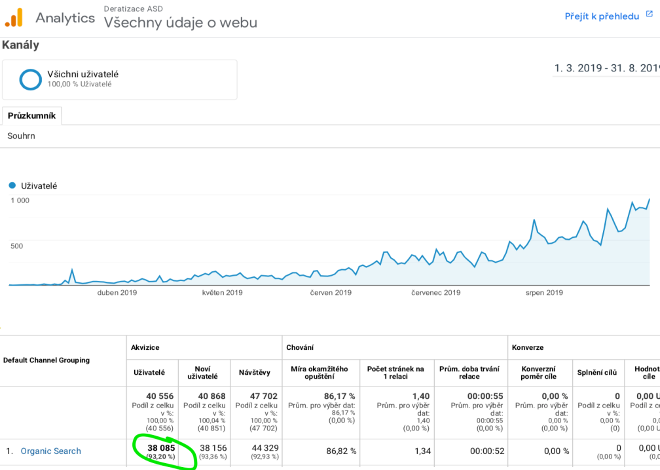Click the external-link icon beside Přejít k přehledu
660x470 pixels.
pyautogui.click(x=649, y=14)
